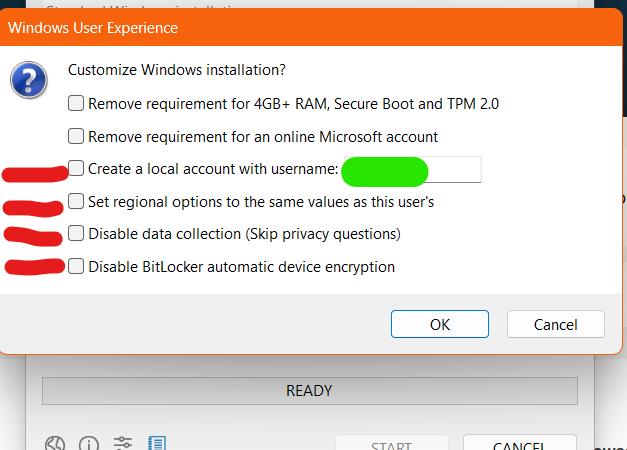Confirm dialog with OK button
627x450 pixels.
tap(440, 325)
